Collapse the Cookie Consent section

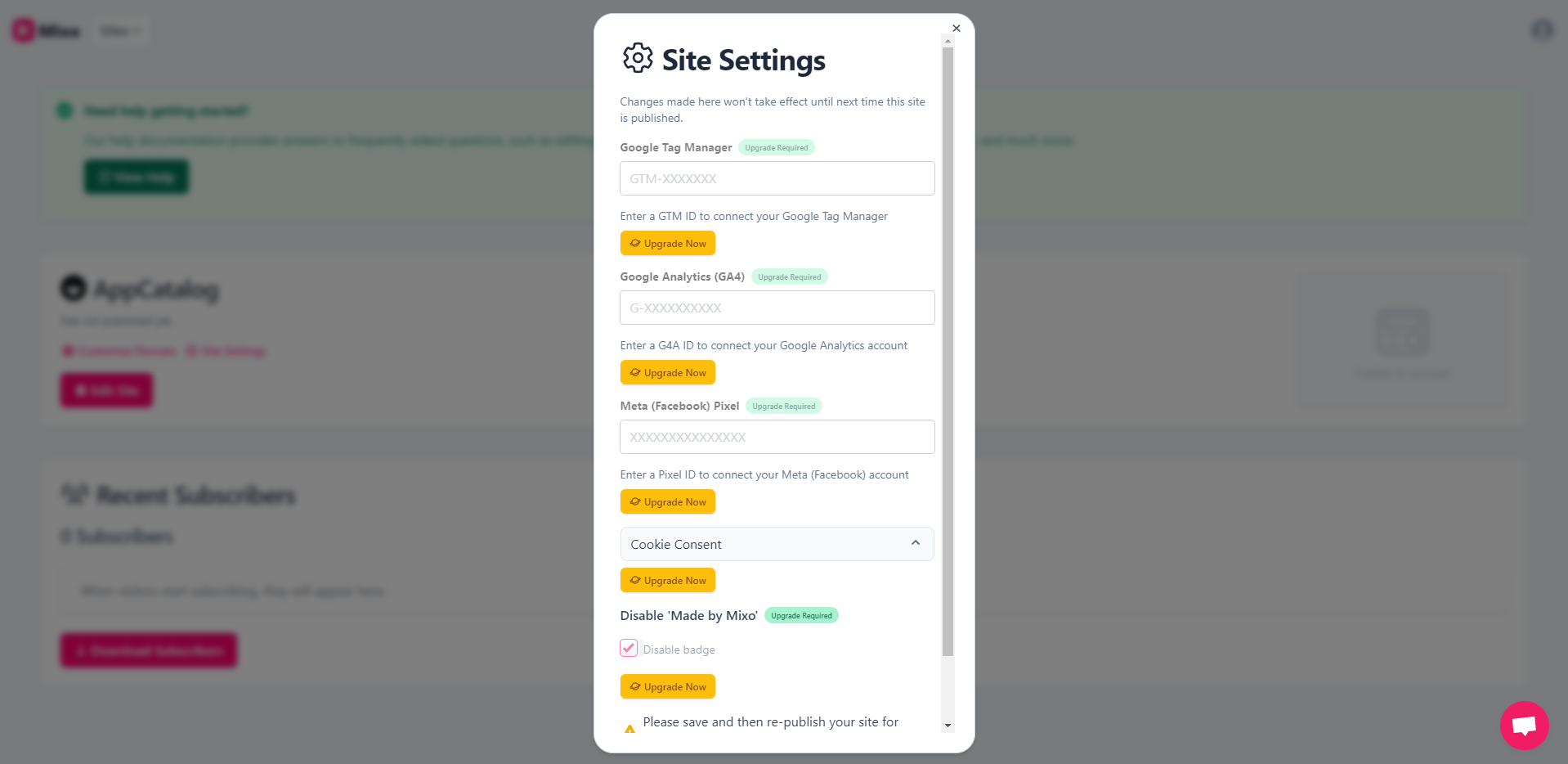[x=777, y=544]
